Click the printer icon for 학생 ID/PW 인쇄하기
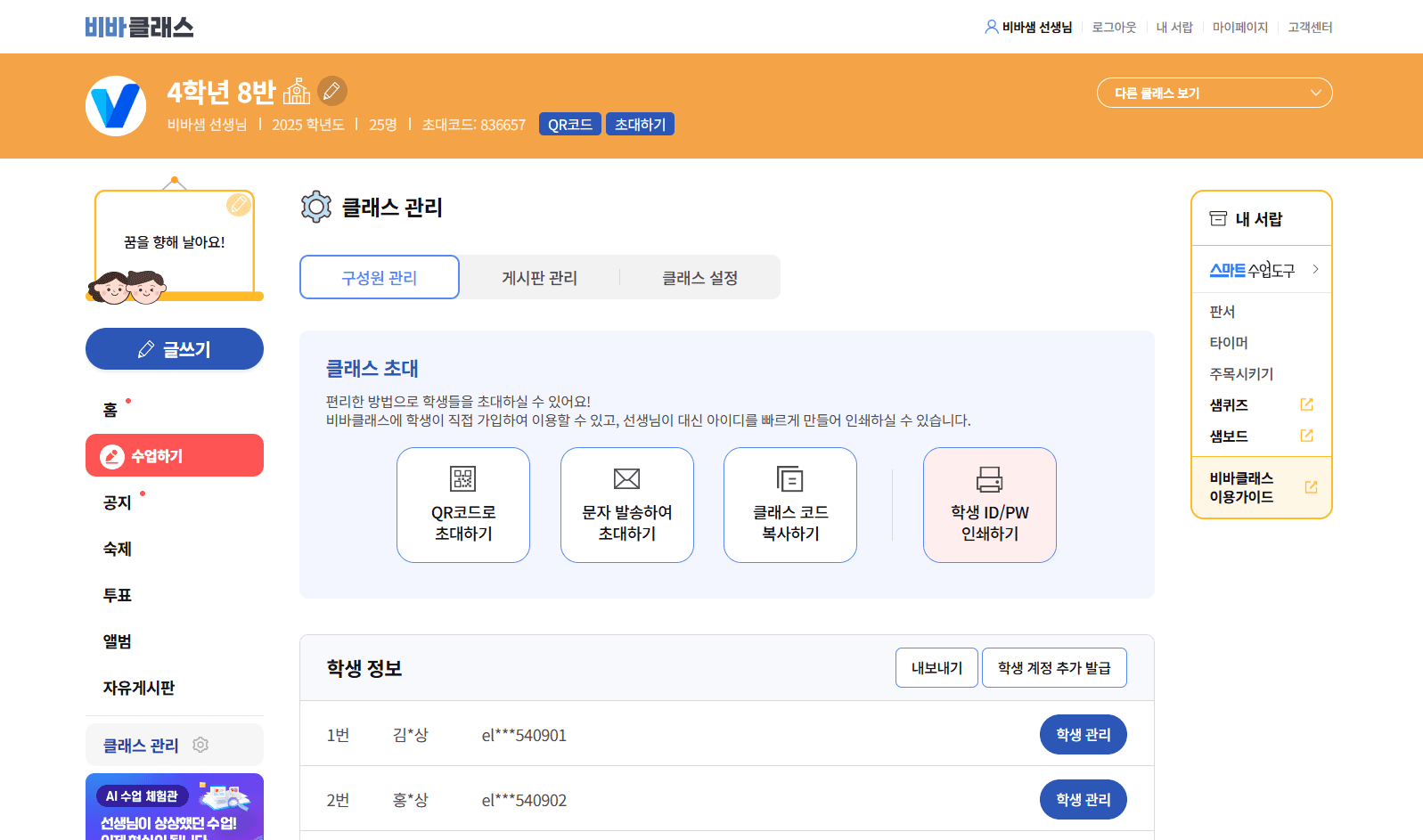Viewport: 1423px width, 840px height. click(x=990, y=479)
